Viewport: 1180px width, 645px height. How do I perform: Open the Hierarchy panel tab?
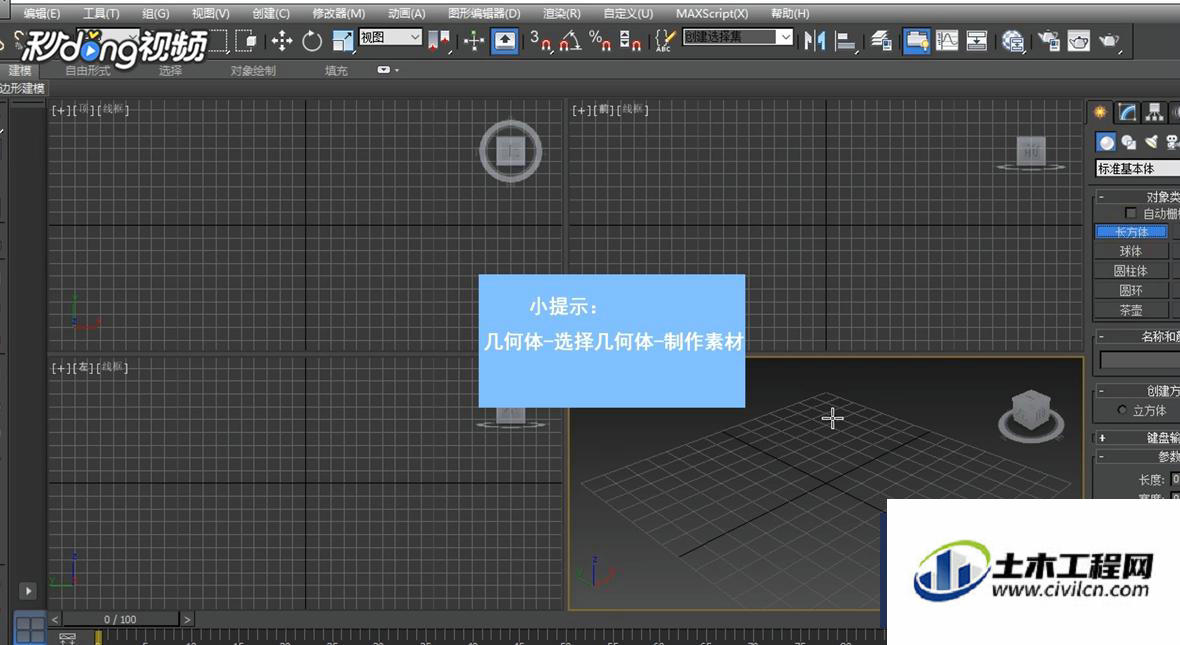click(x=1154, y=112)
